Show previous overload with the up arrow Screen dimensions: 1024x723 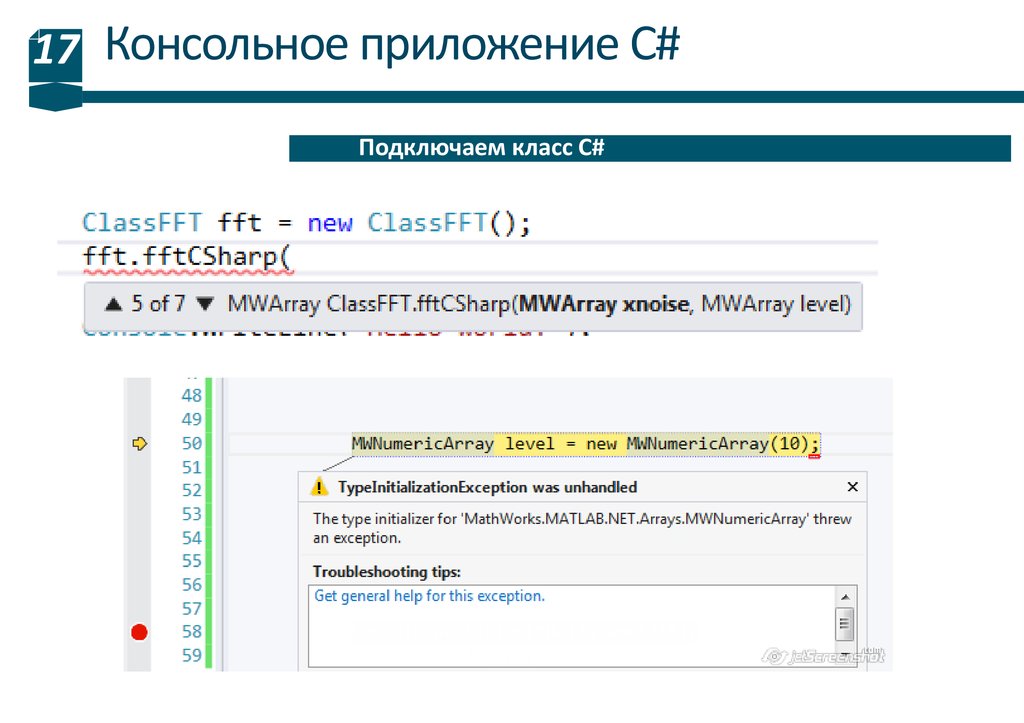pos(113,304)
